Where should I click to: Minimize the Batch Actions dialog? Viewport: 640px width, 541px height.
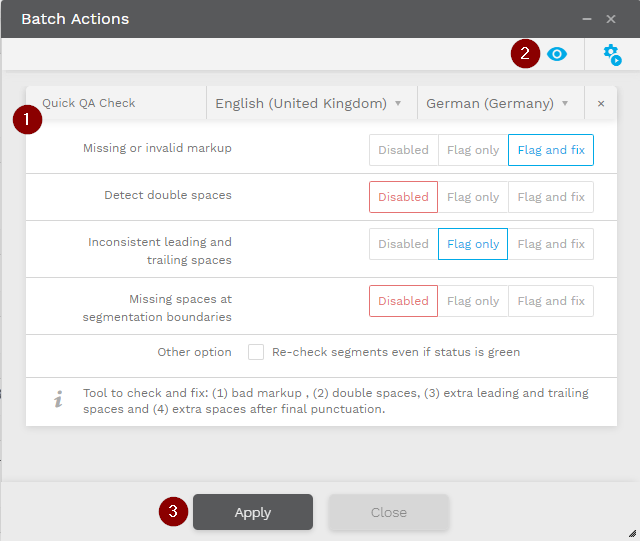coord(588,19)
